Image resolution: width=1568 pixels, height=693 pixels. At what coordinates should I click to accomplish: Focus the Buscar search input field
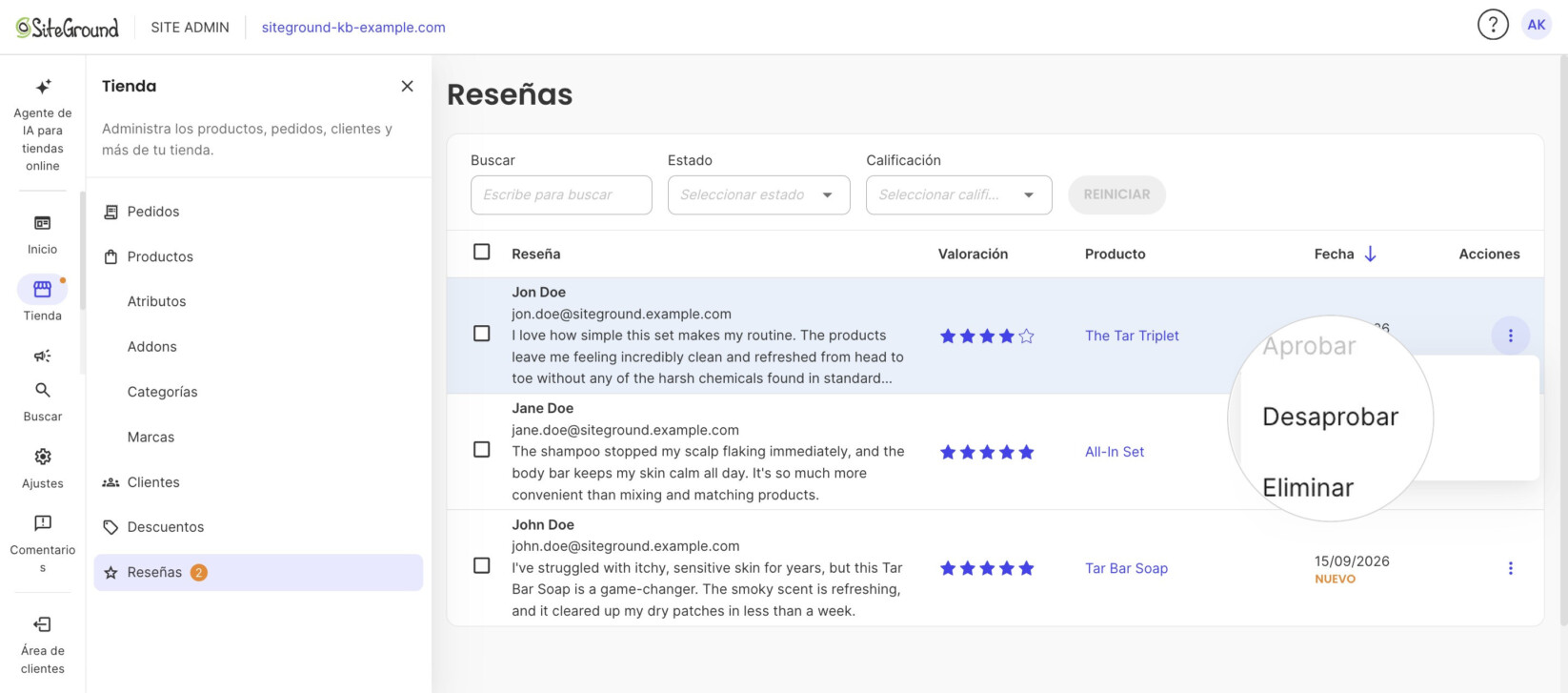point(561,194)
